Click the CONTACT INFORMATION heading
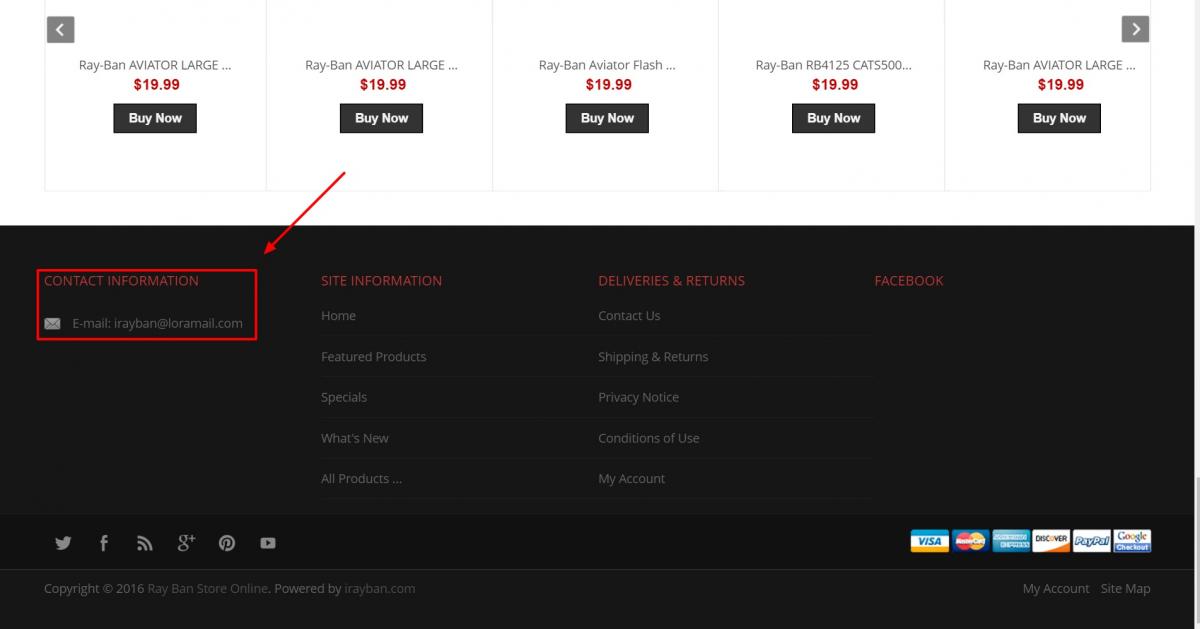 pos(121,281)
